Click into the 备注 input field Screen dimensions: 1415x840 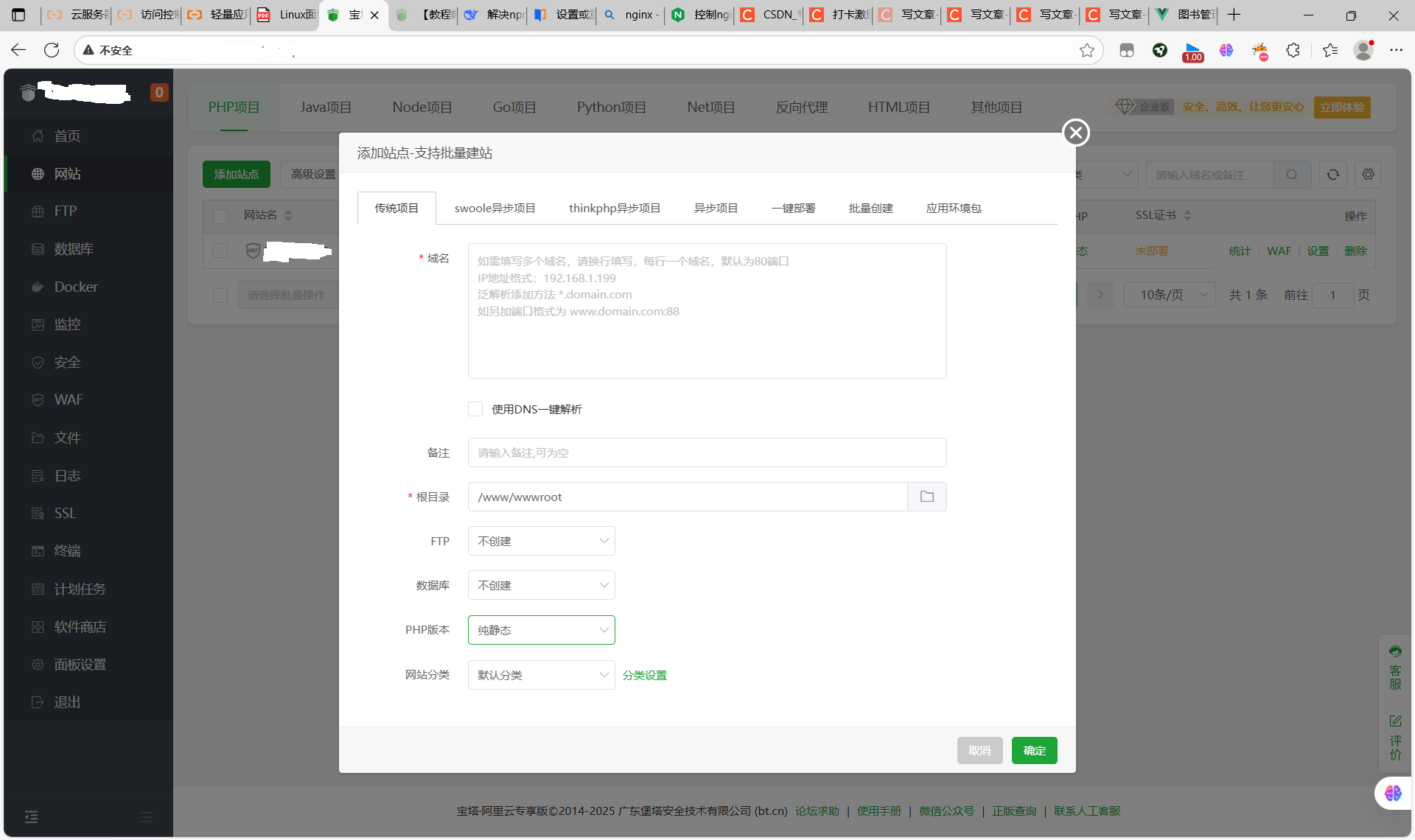(x=706, y=452)
